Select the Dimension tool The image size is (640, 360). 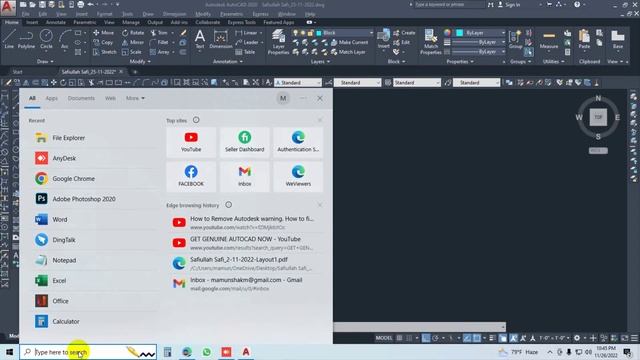220,39
